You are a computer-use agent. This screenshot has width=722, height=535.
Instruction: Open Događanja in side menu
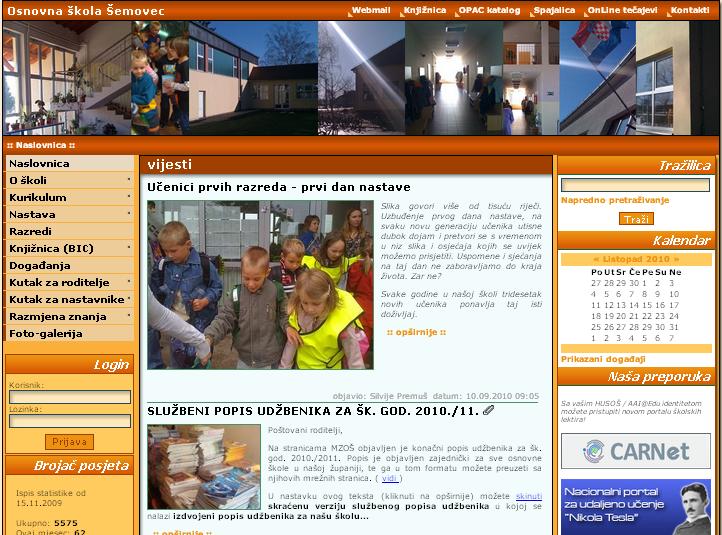click(x=70, y=266)
